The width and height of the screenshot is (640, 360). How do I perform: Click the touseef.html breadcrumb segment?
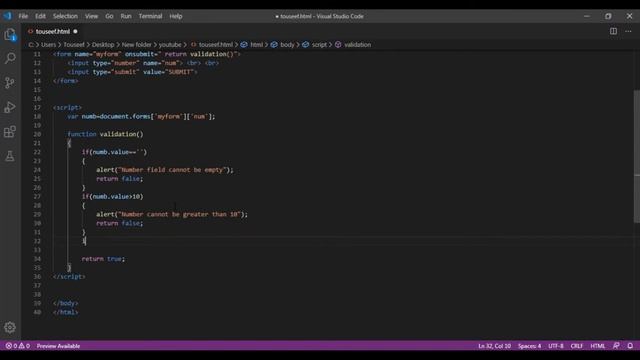212,45
